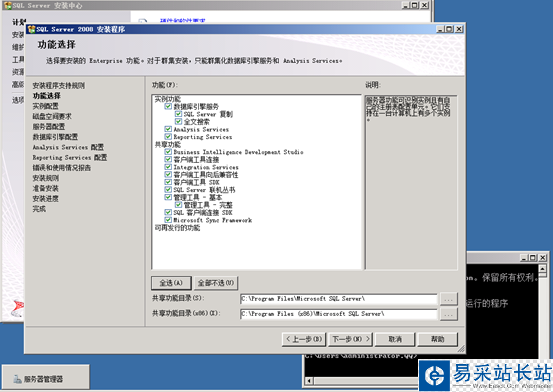Screen dimensions: 553x392
Task: Select 准备安装 step in sidebar
Action: pos(45,188)
